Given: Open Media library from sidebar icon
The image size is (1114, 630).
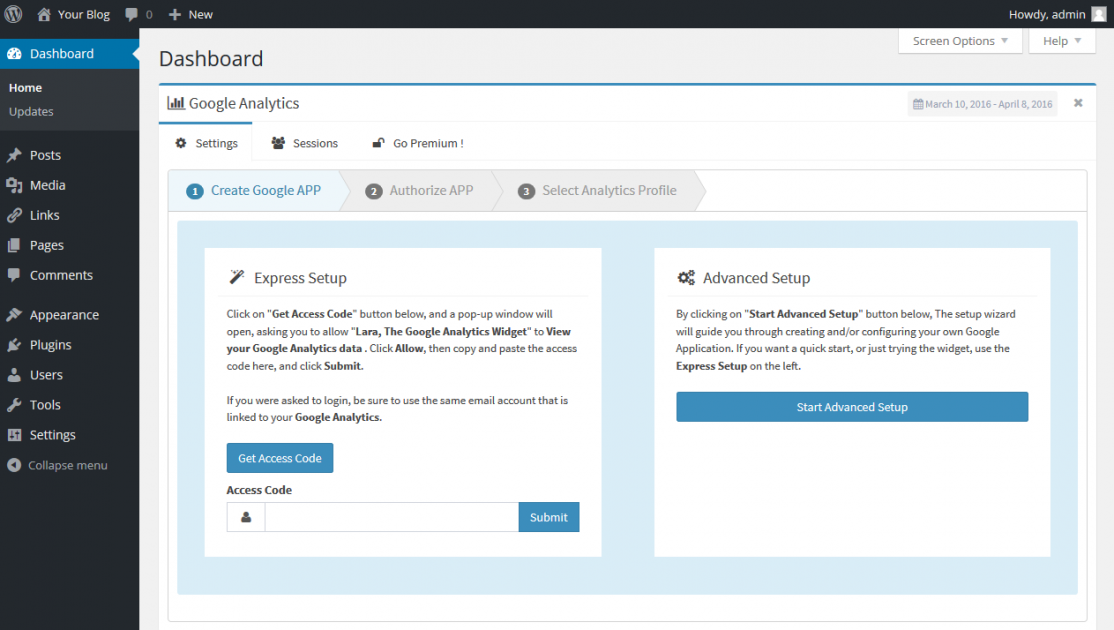Looking at the screenshot, I should click(x=14, y=185).
